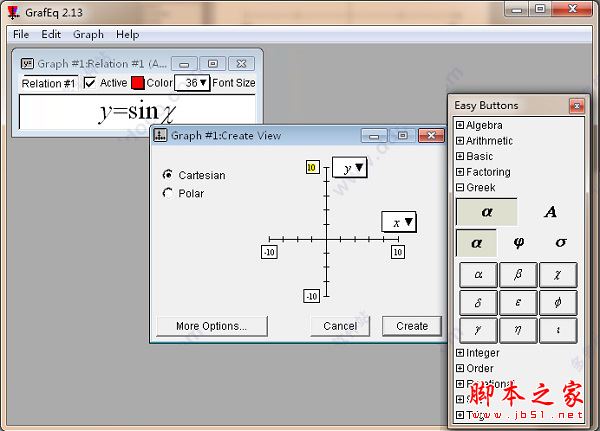Select the uppercase Greek A toggle
The width and height of the screenshot is (600, 431).
[550, 212]
